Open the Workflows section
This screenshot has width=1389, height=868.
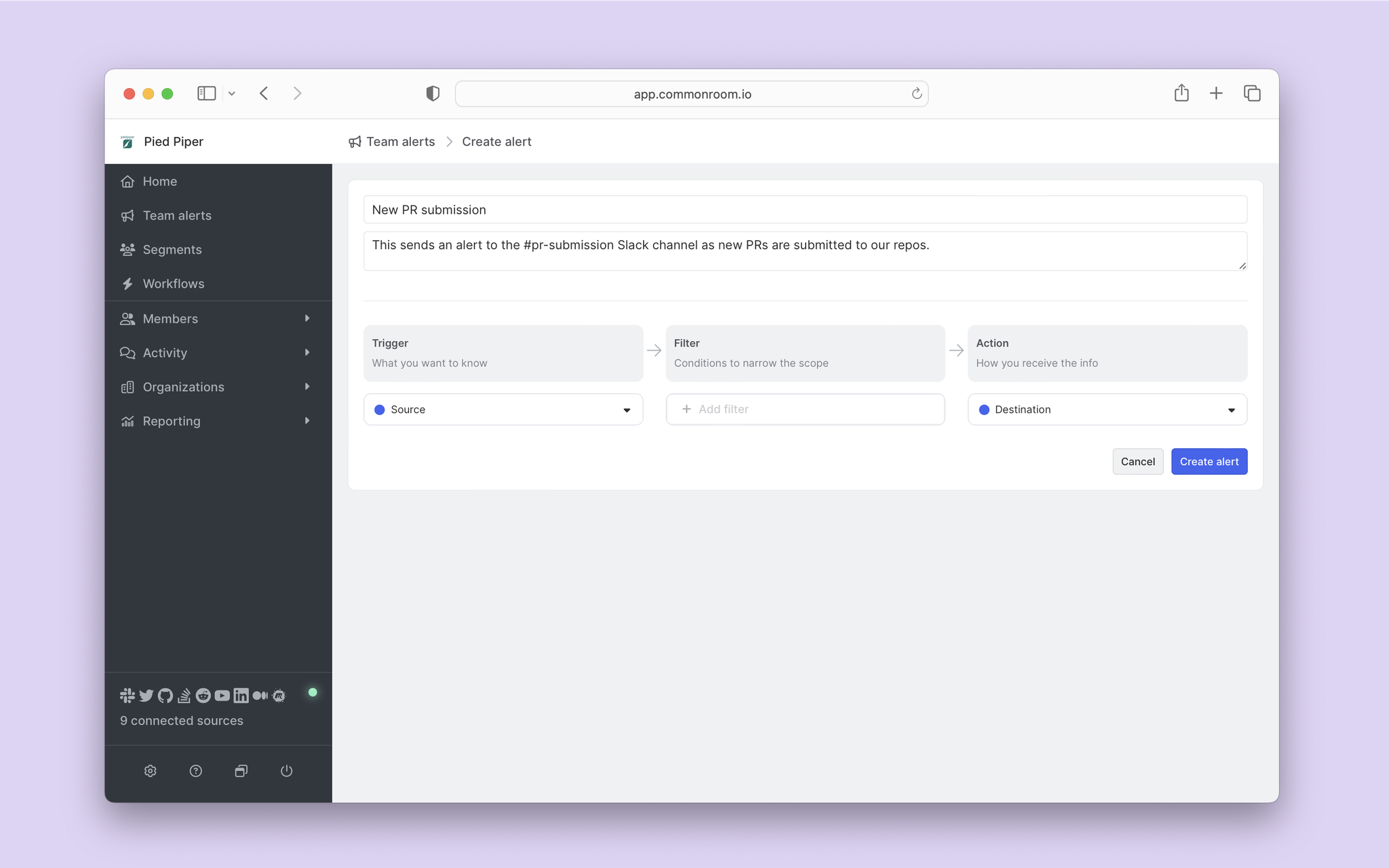coord(173,283)
